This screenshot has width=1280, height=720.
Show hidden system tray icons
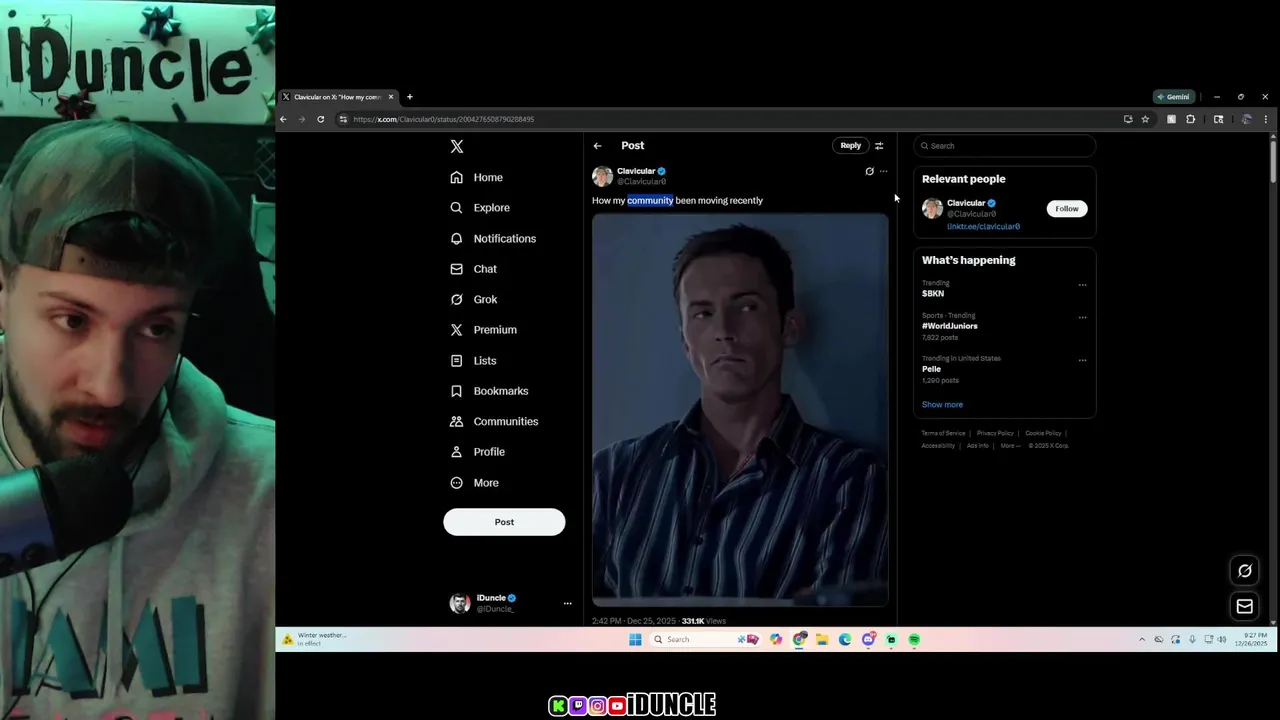click(1142, 640)
